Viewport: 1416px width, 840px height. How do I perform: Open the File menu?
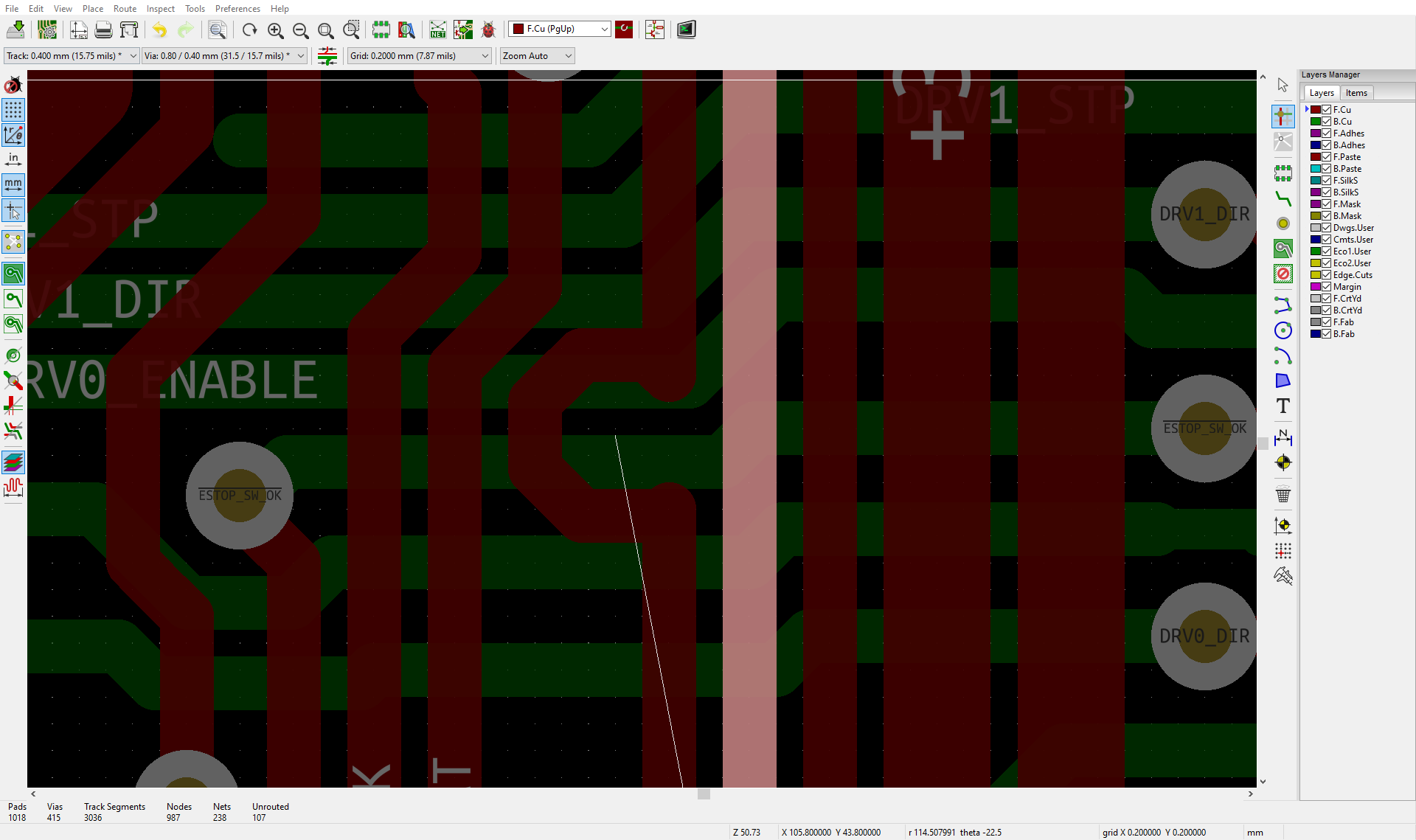[x=12, y=8]
